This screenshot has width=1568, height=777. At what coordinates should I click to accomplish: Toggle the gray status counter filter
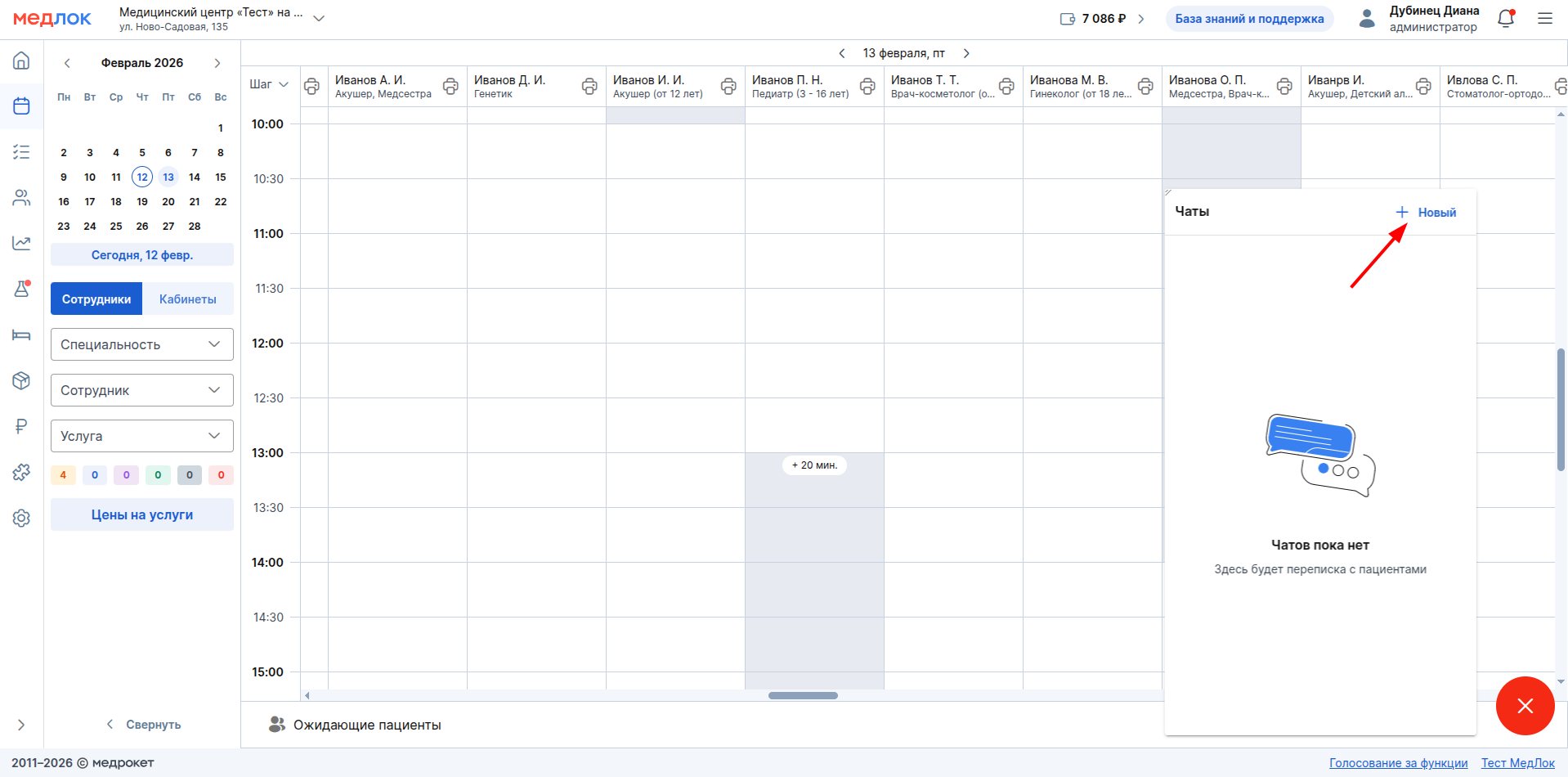click(x=189, y=475)
